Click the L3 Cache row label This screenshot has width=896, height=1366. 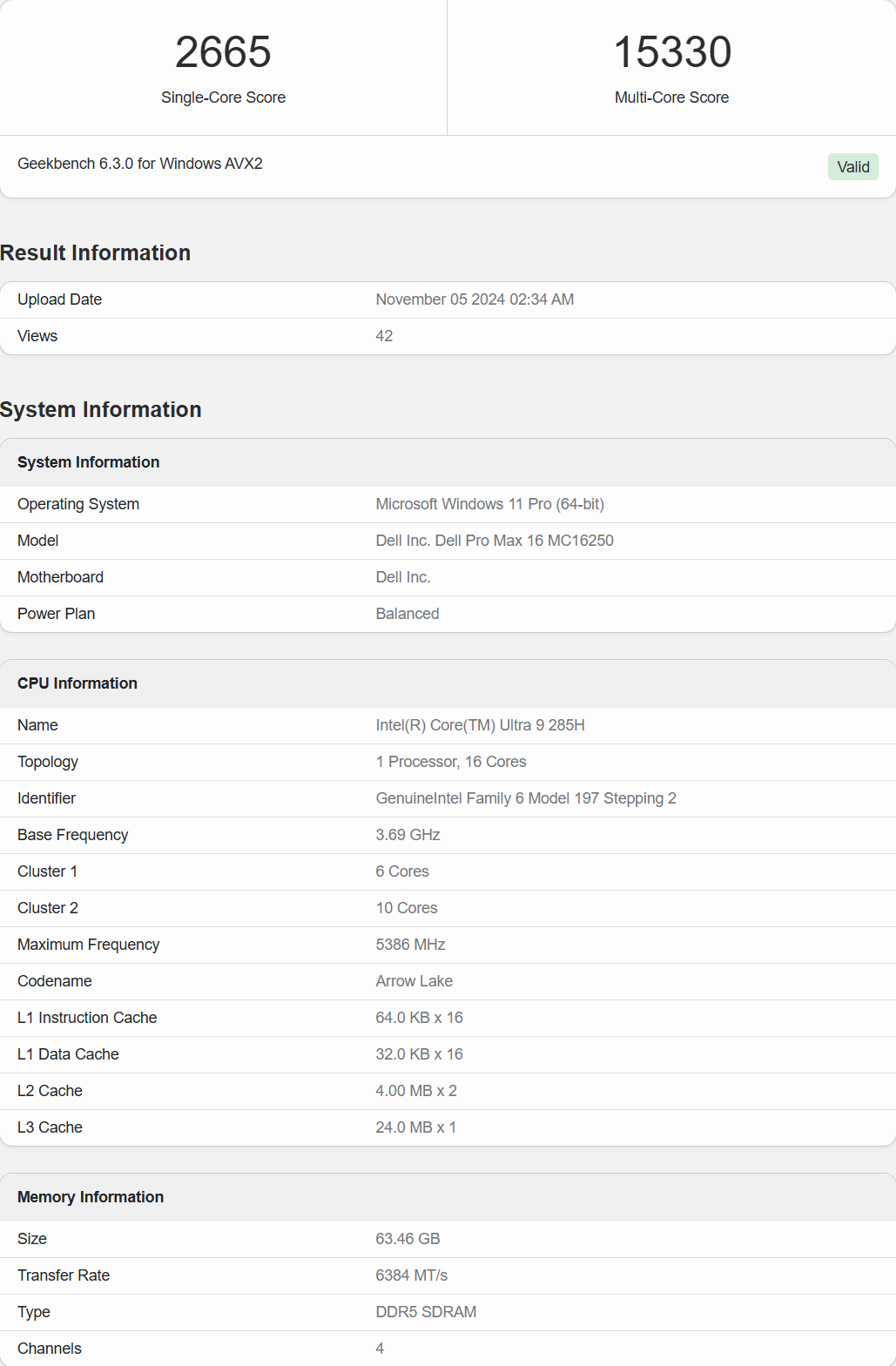click(50, 1127)
